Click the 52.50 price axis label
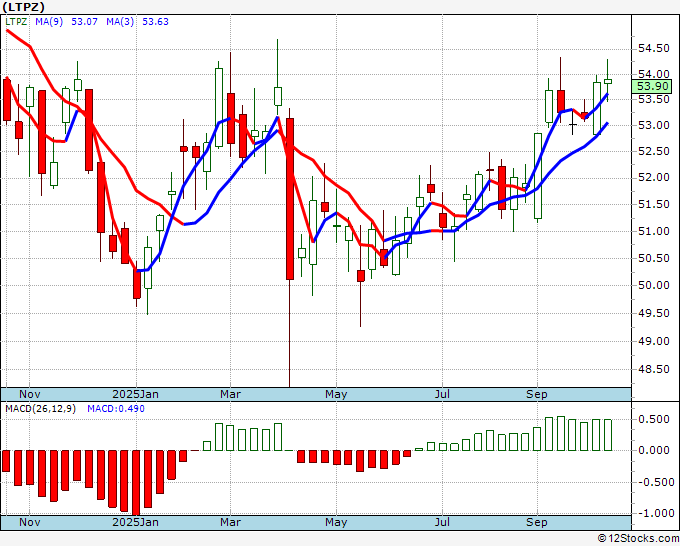The height and width of the screenshot is (546, 680). coord(654,151)
